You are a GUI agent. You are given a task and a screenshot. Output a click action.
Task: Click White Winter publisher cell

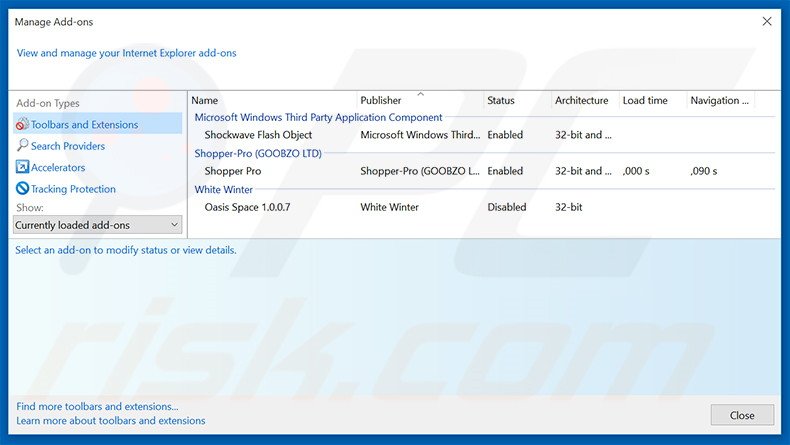(389, 207)
